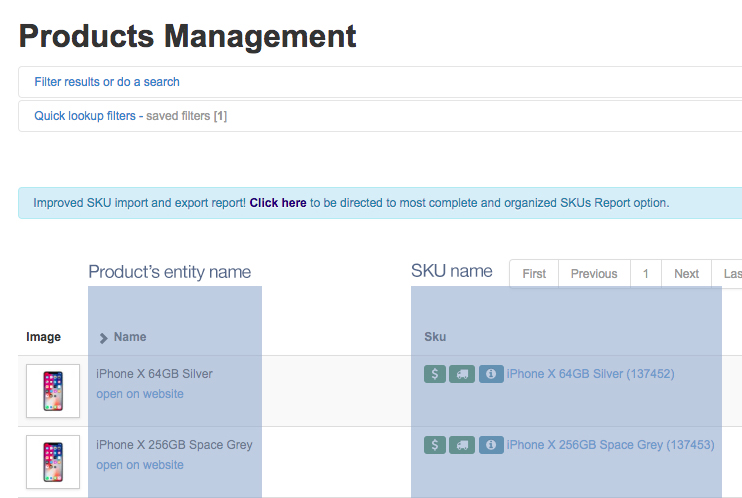
Task: Open shipping truck icon for iPhone X 64GB Silver
Action: coord(462,374)
